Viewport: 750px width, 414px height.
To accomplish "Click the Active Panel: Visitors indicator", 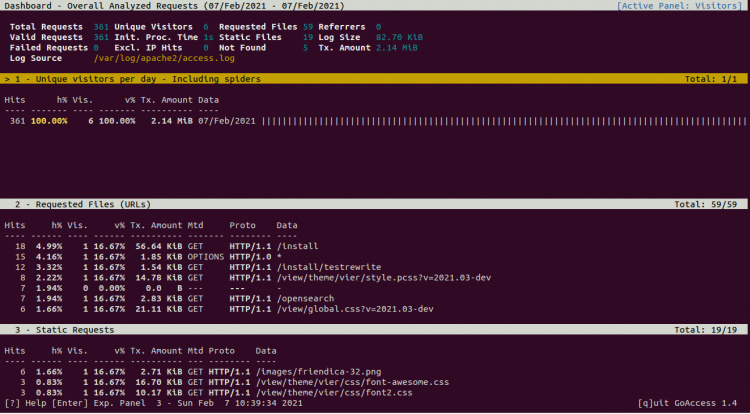I will 679,6.
